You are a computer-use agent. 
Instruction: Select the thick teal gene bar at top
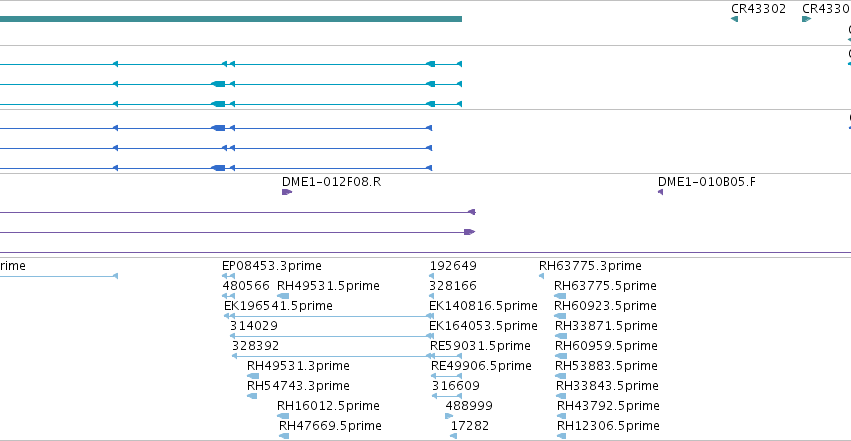231,19
